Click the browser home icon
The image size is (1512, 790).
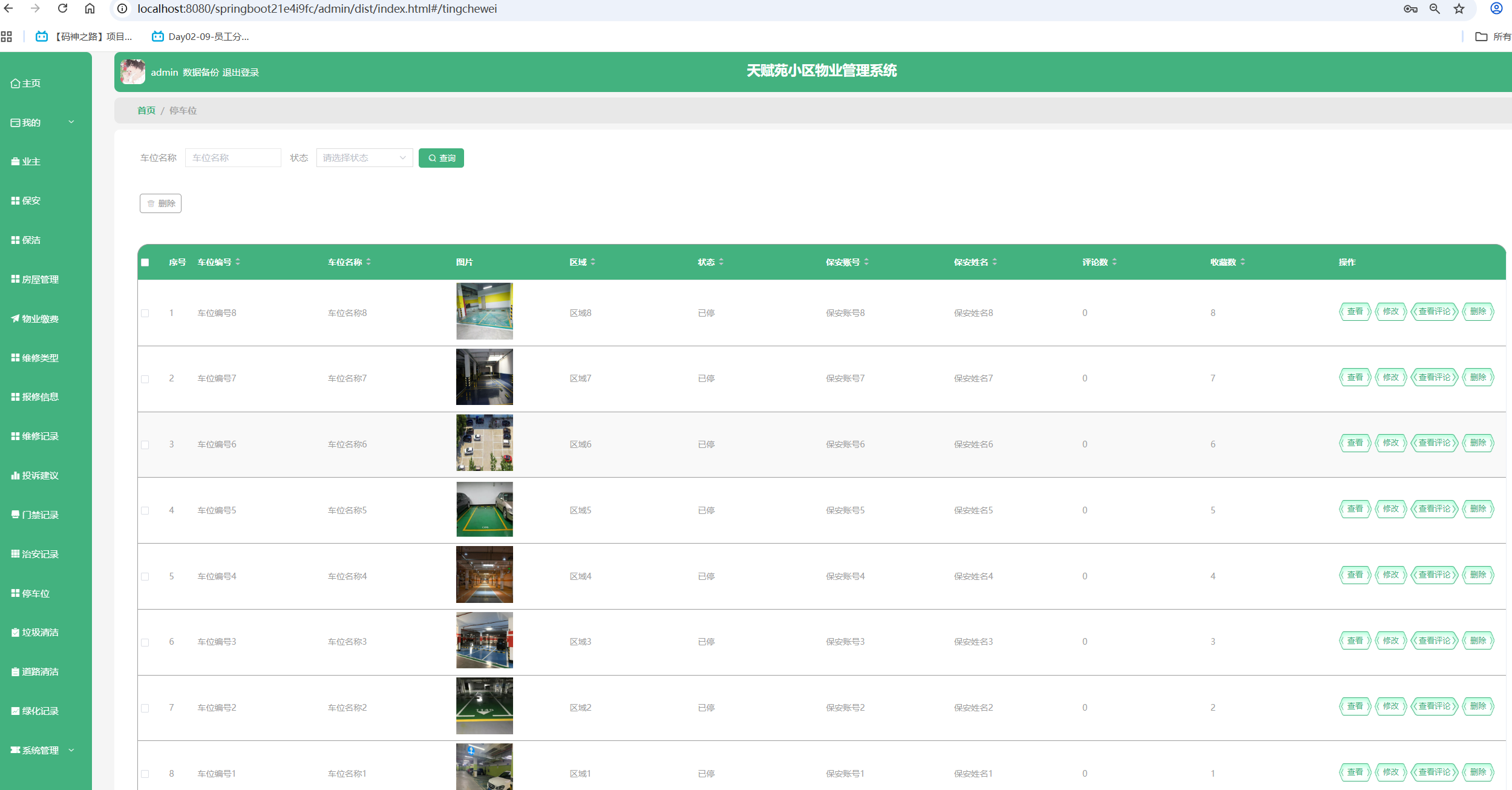pos(90,8)
